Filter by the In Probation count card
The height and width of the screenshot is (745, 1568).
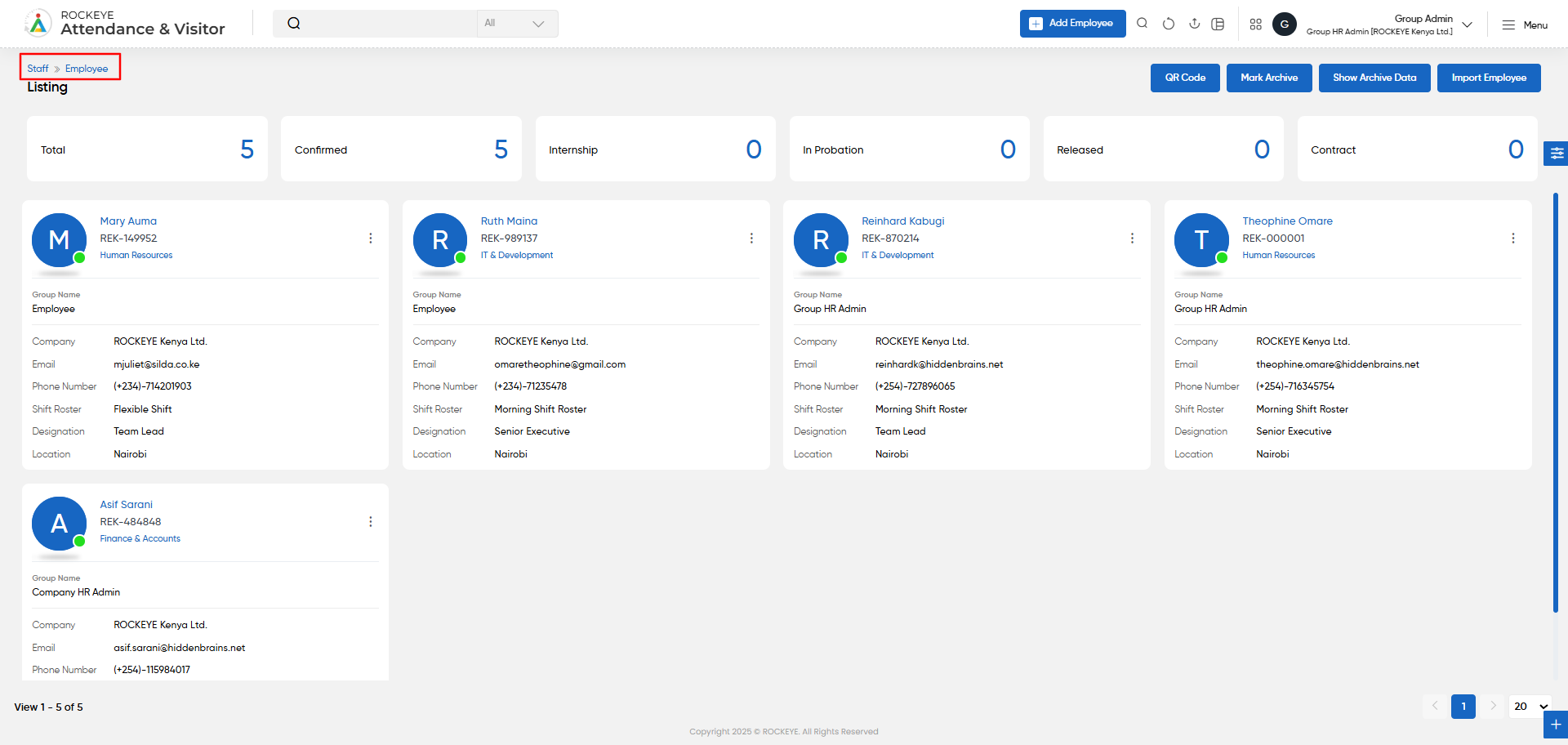point(910,149)
